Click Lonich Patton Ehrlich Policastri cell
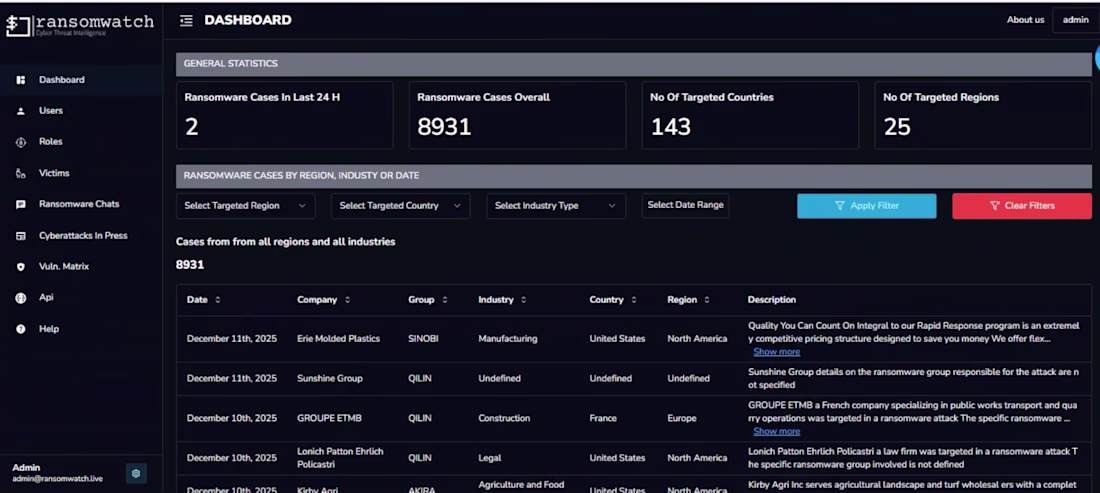 (x=340, y=458)
